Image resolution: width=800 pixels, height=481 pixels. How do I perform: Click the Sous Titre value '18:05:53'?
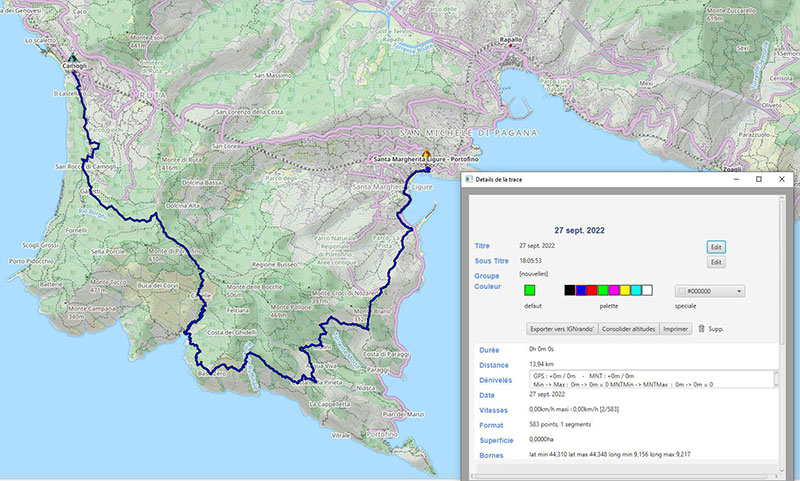pos(531,261)
